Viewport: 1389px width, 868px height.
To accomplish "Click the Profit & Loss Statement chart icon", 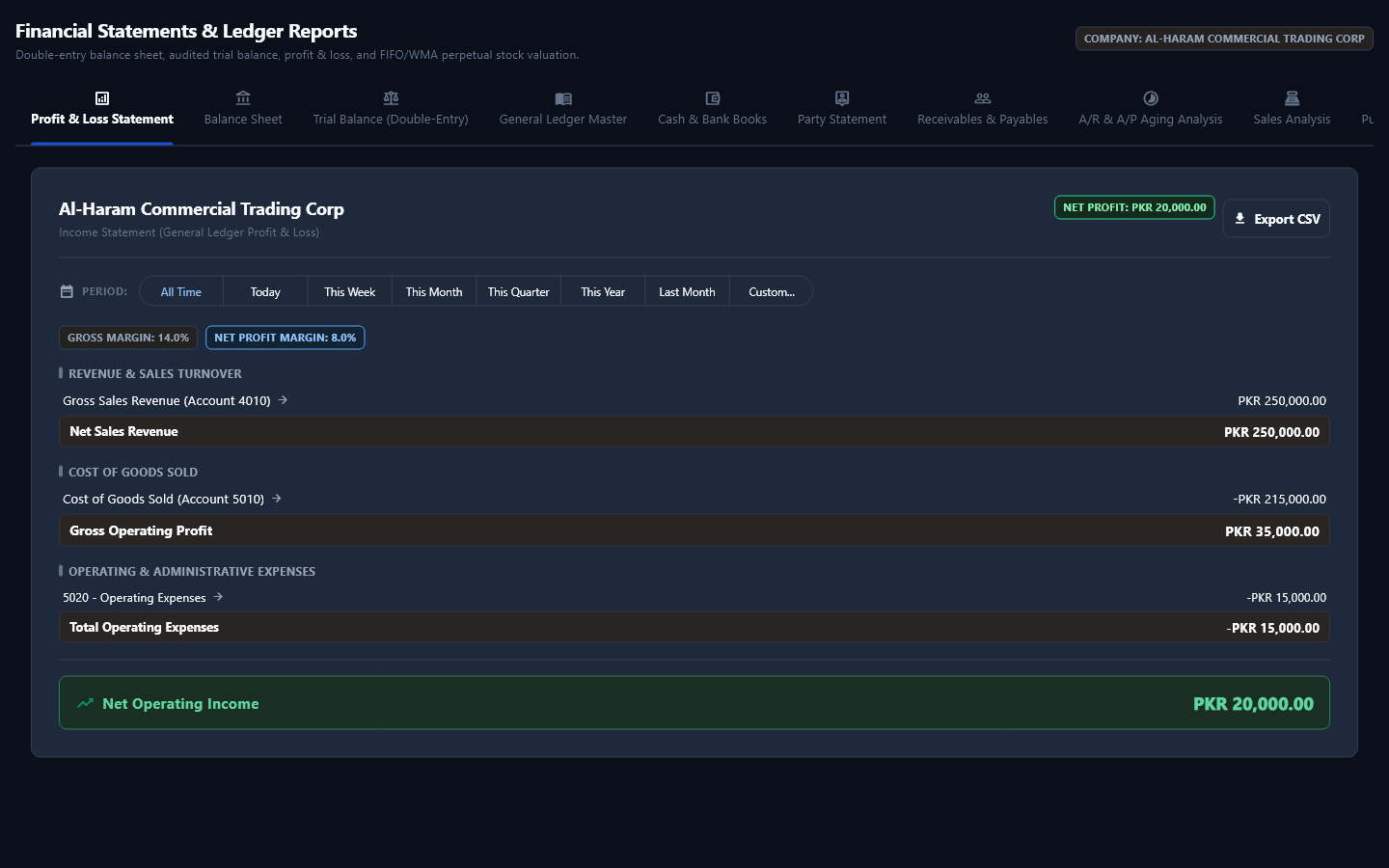I will 102,98.
